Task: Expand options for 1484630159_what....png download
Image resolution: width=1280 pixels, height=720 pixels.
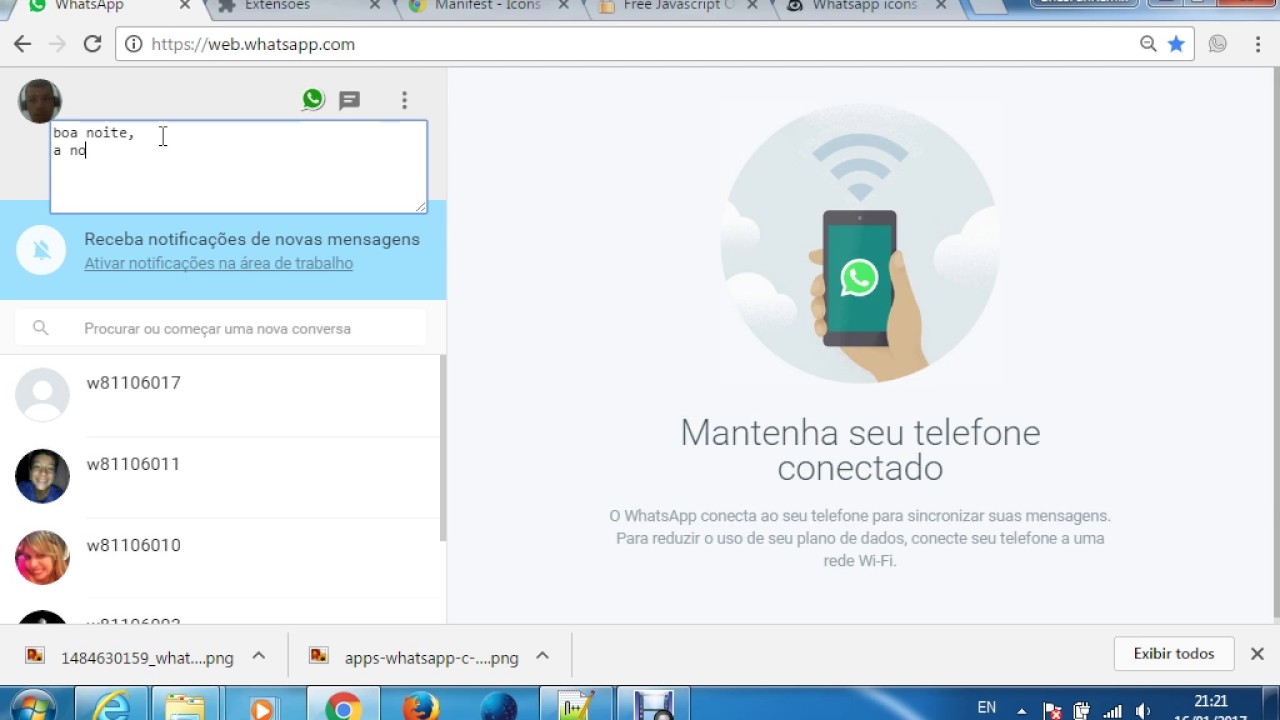Action: 258,656
